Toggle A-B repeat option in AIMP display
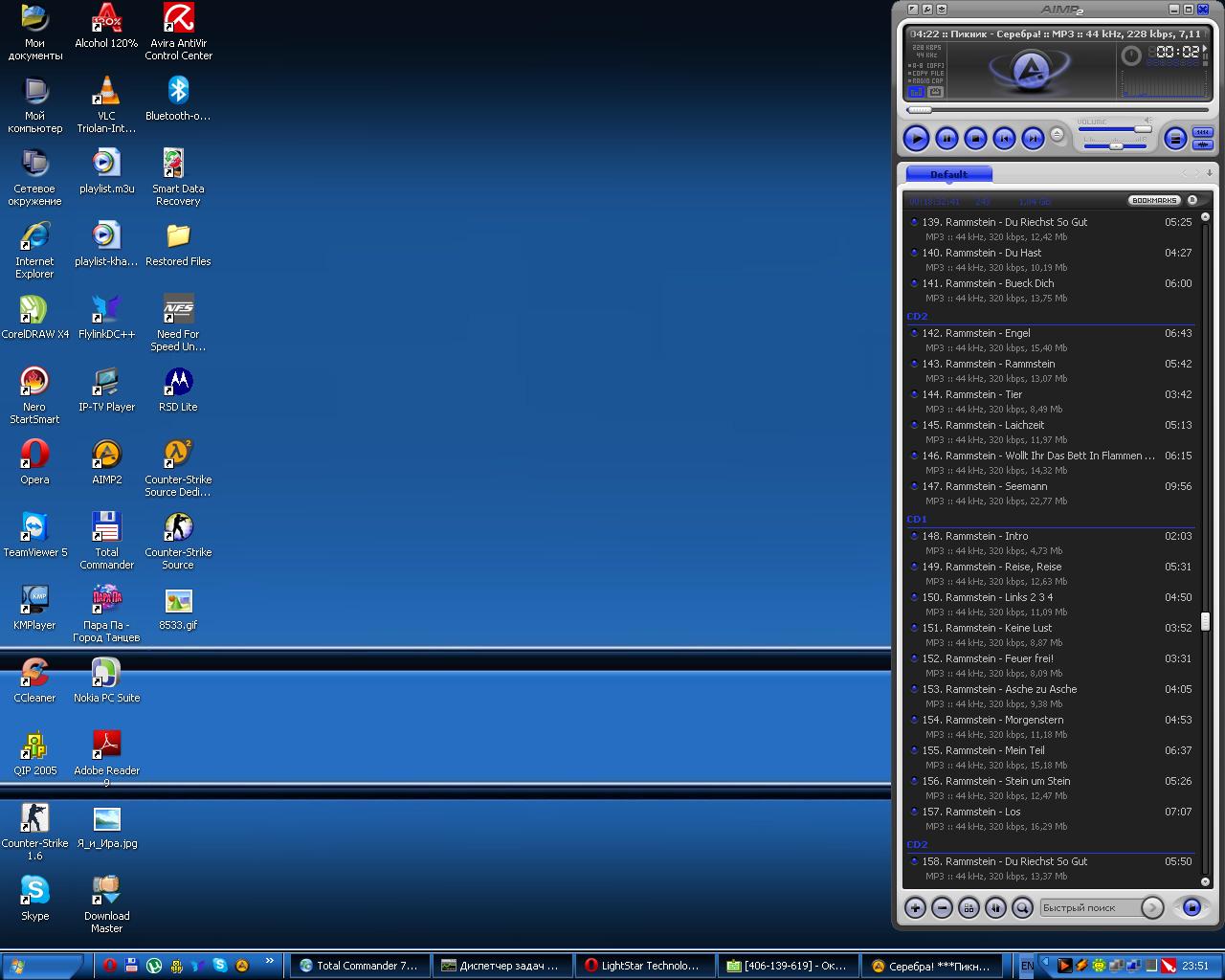Viewport: 1225px width, 980px height. 927,65
